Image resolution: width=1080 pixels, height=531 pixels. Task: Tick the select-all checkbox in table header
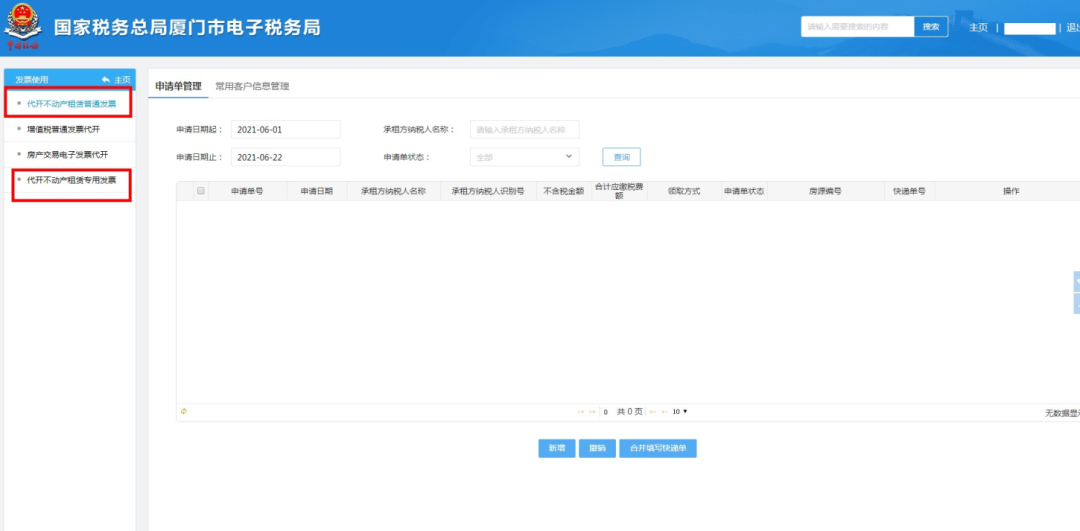pos(200,191)
